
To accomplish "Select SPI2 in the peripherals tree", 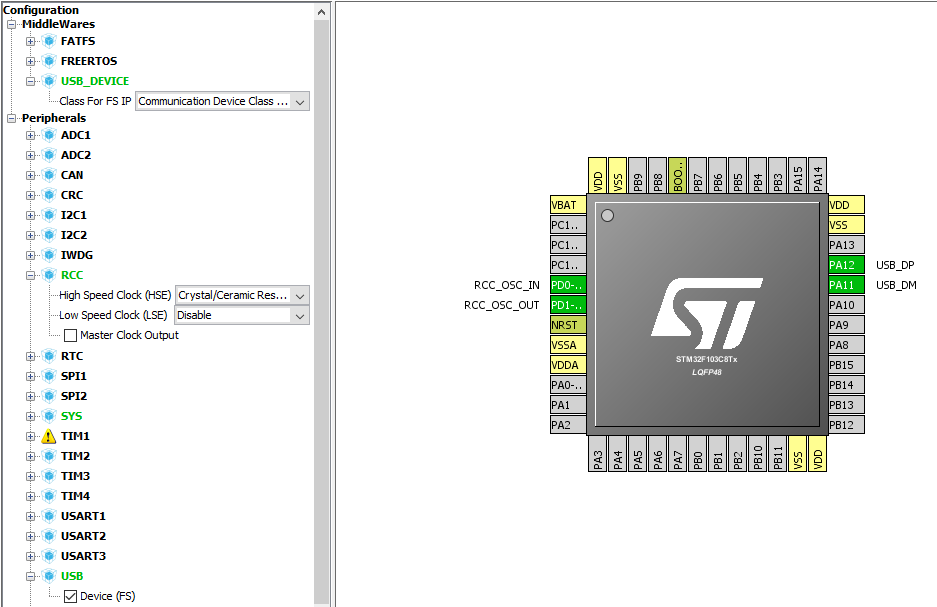I will (74, 396).
